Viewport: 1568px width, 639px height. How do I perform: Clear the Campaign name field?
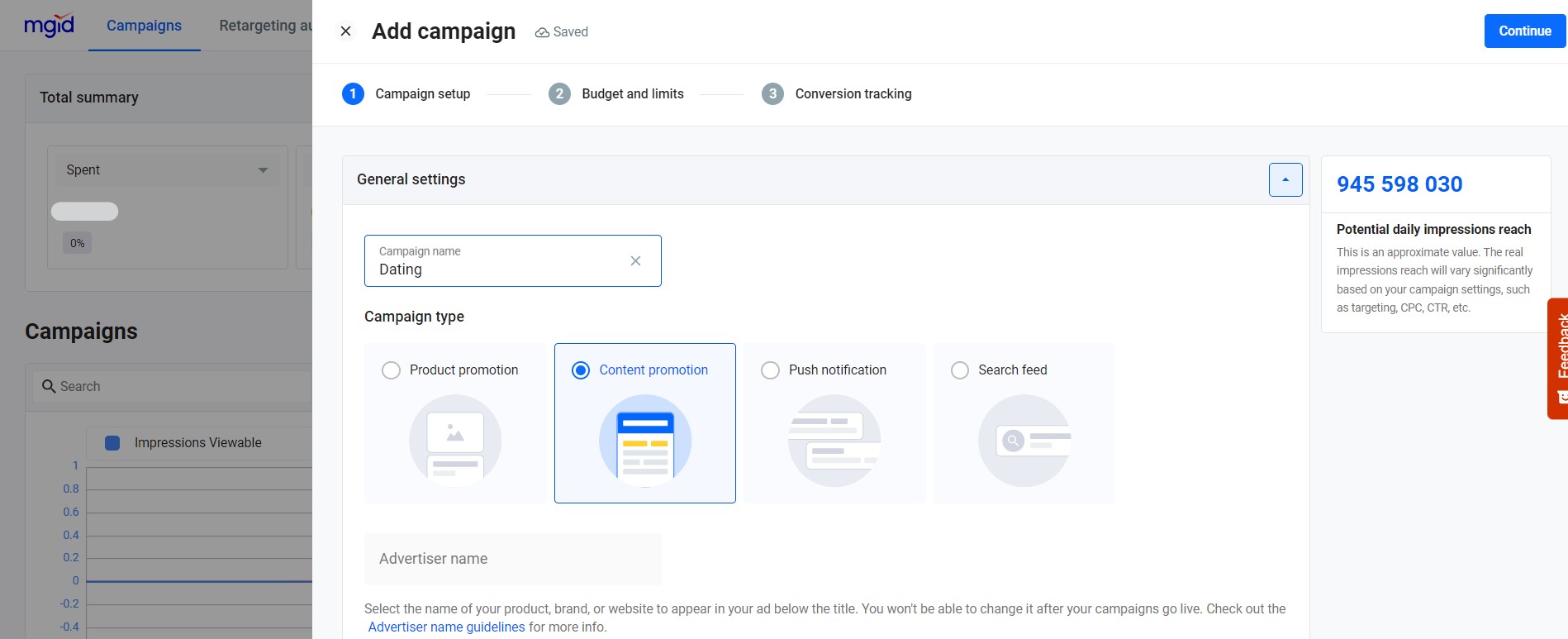coord(635,261)
